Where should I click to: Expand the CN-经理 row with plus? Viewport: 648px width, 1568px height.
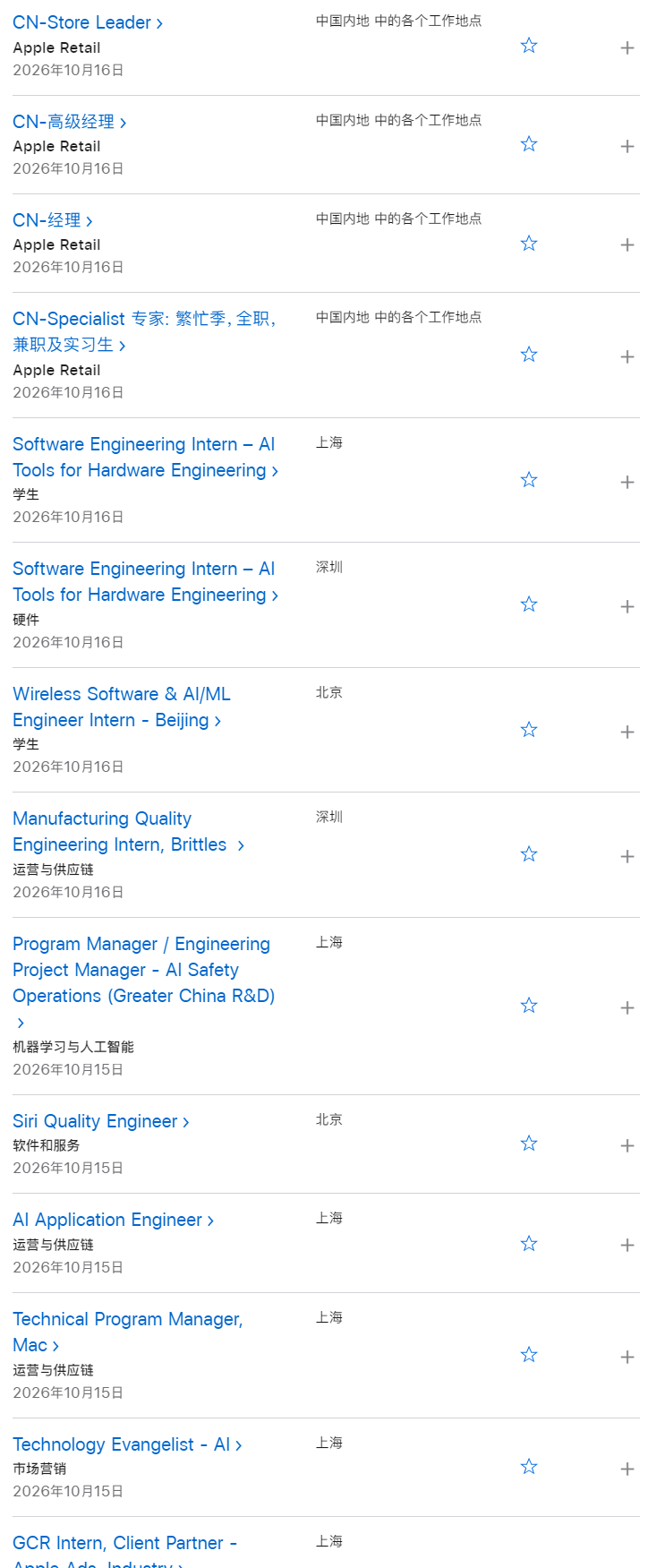click(627, 244)
